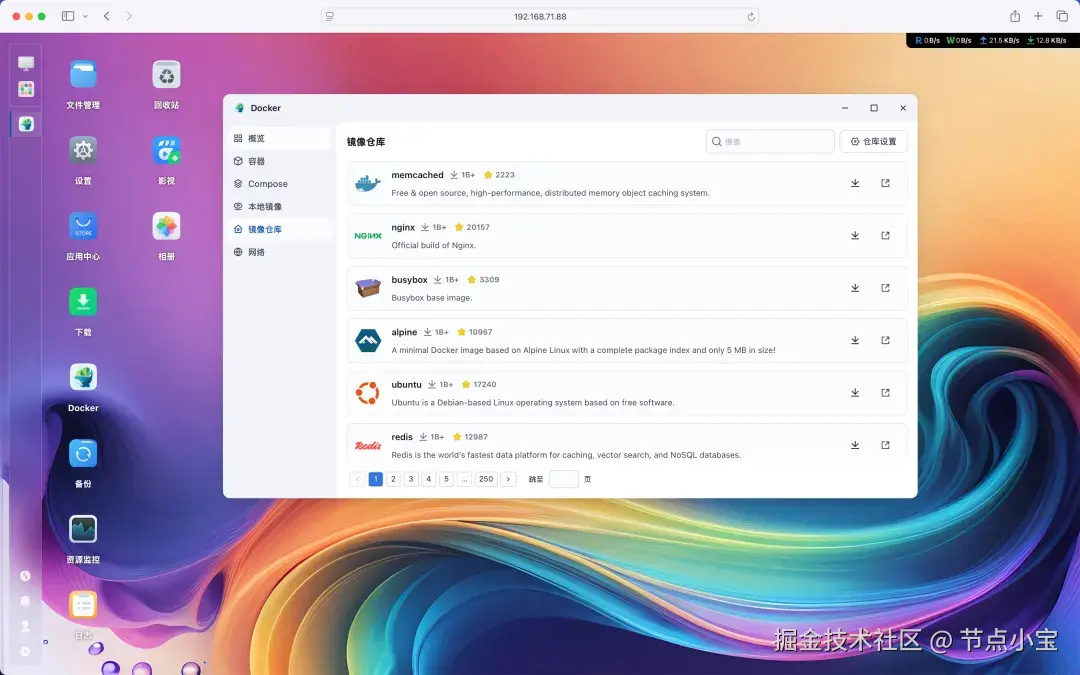The height and width of the screenshot is (675, 1080).
Task: Open 影视 video app icon
Action: click(166, 150)
